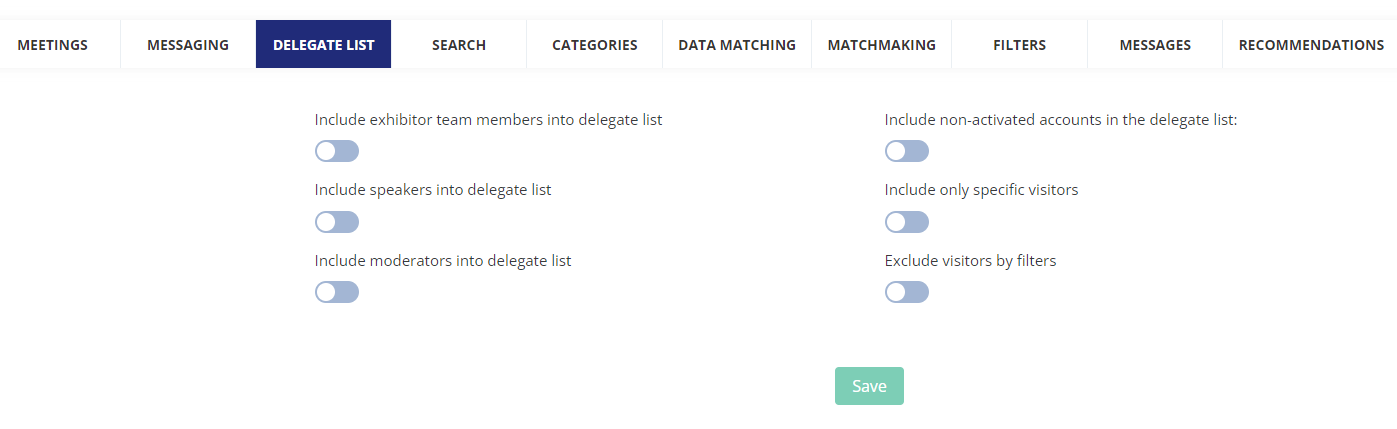Open the Matchmaking tab
The width and height of the screenshot is (1397, 429).
coord(881,45)
